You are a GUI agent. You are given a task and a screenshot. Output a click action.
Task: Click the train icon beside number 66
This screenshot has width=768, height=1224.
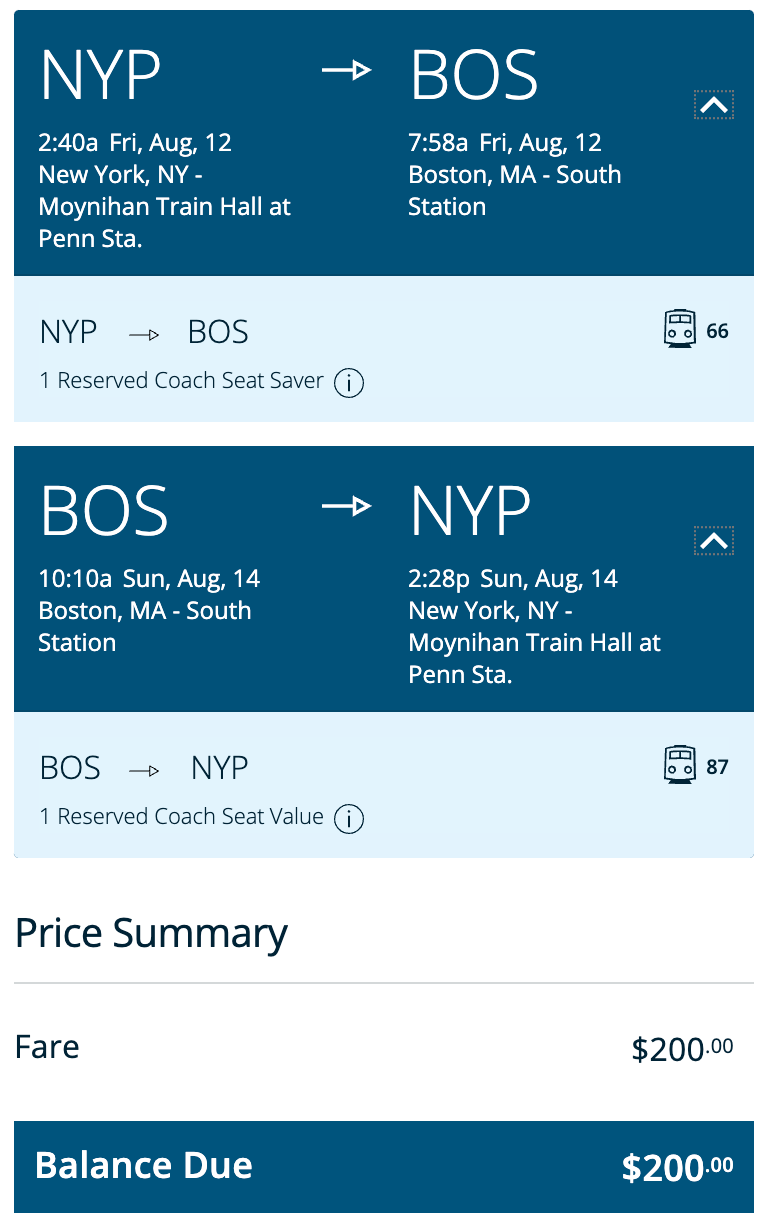click(680, 329)
